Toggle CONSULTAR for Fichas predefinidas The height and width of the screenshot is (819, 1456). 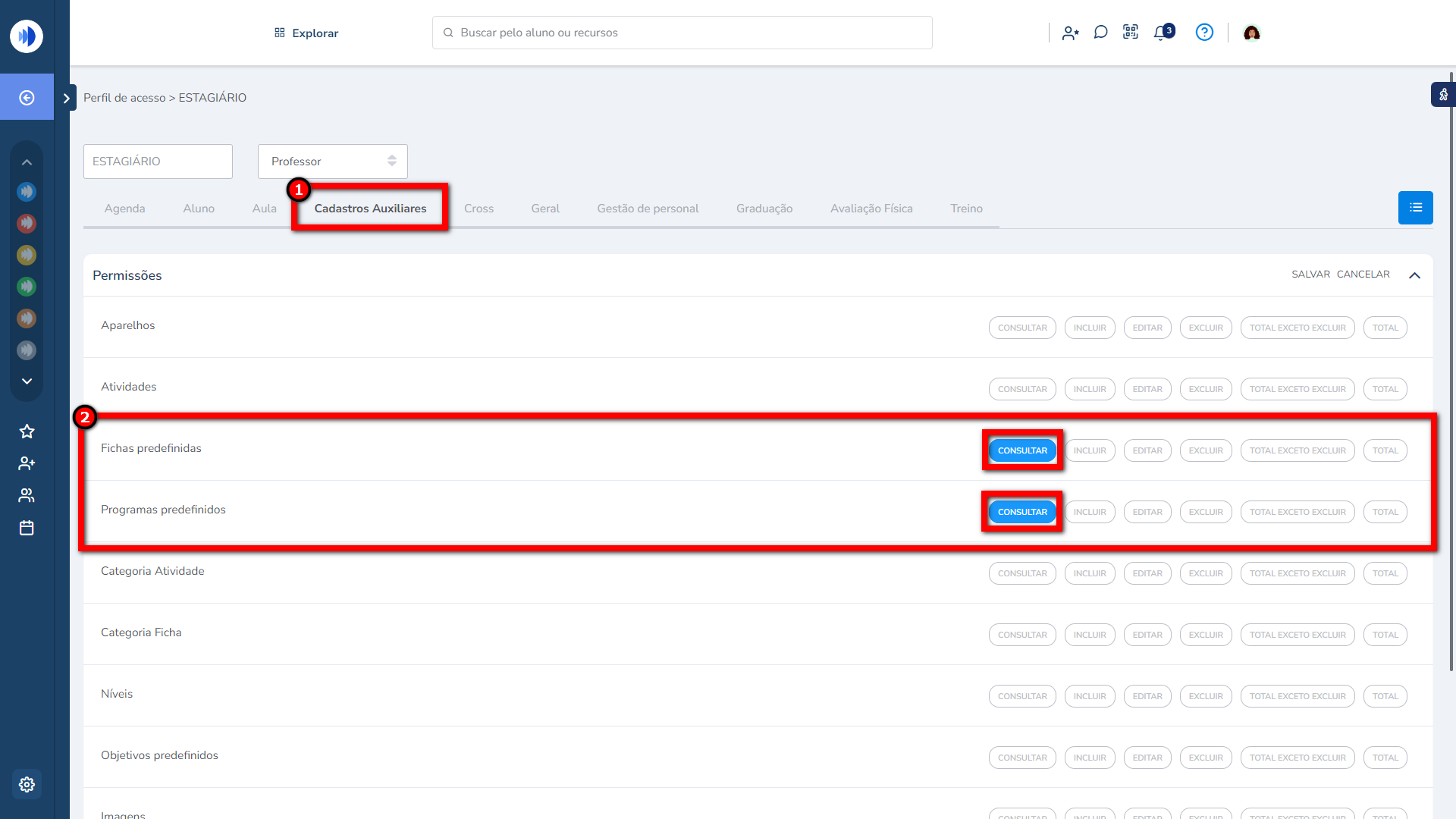pyautogui.click(x=1022, y=450)
